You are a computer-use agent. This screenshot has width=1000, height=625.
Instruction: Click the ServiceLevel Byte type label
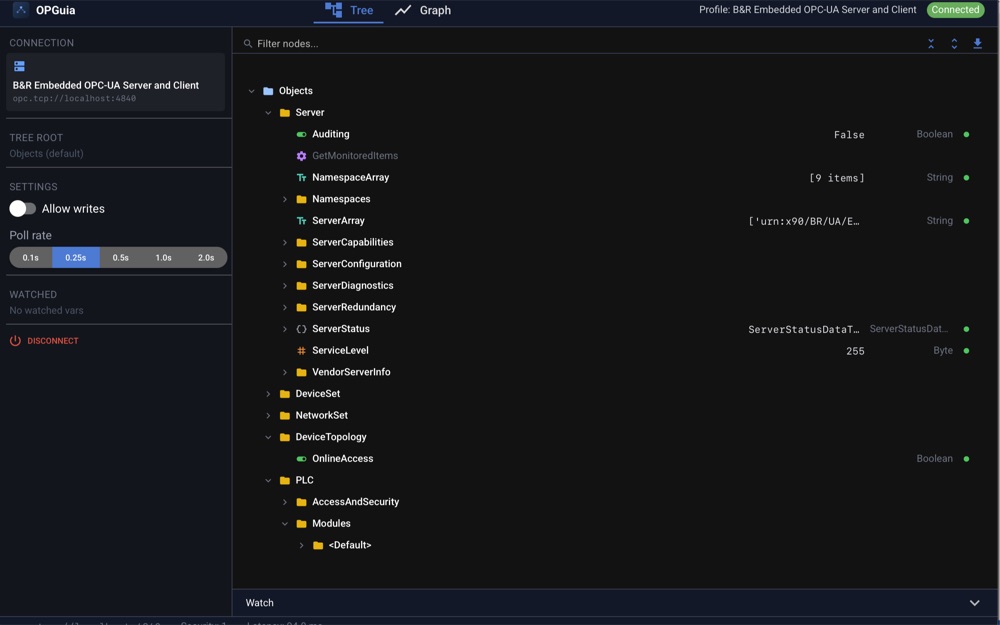coord(943,351)
